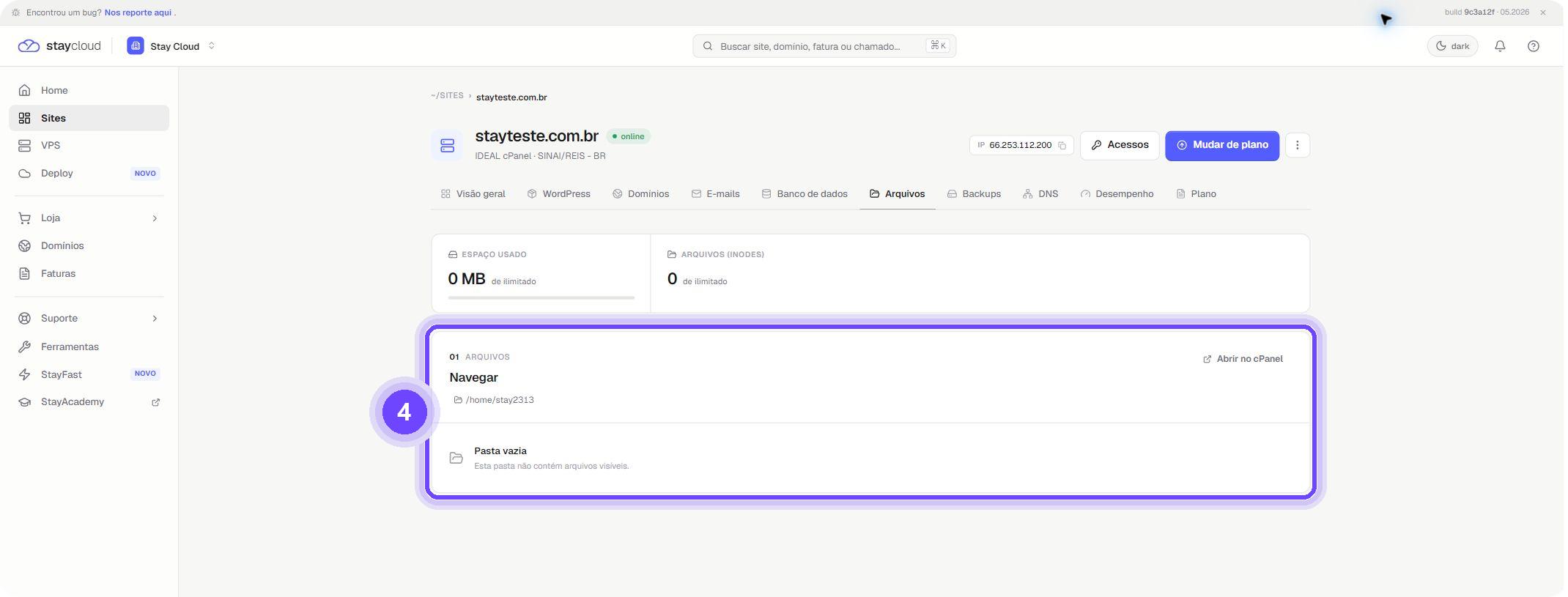
Task: Switch to the WordPress tab
Action: [x=559, y=194]
